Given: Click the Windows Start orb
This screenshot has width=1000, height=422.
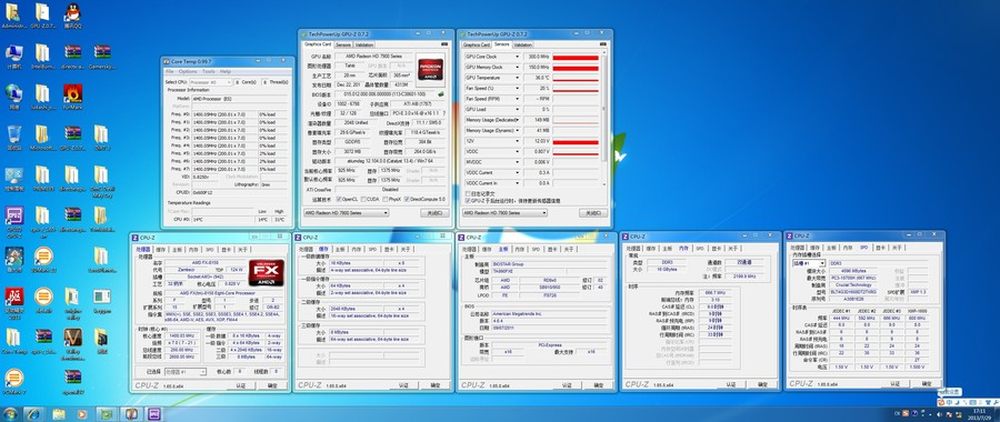Looking at the screenshot, I should tap(11, 412).
